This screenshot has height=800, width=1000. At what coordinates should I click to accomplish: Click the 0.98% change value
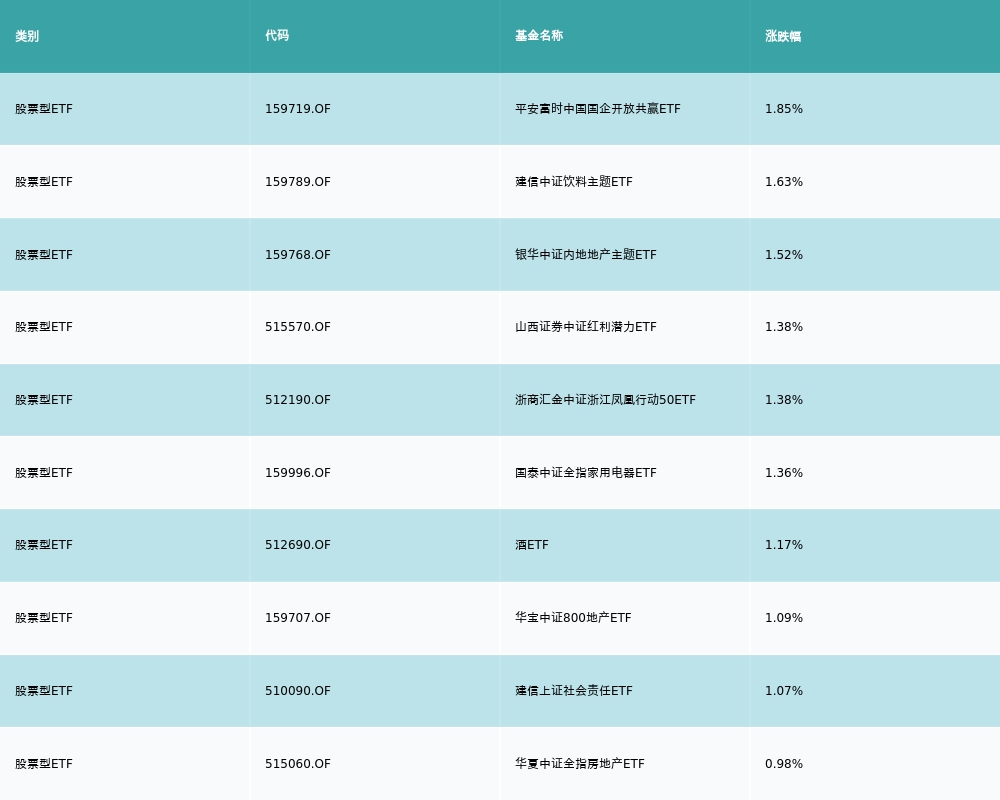click(x=784, y=764)
